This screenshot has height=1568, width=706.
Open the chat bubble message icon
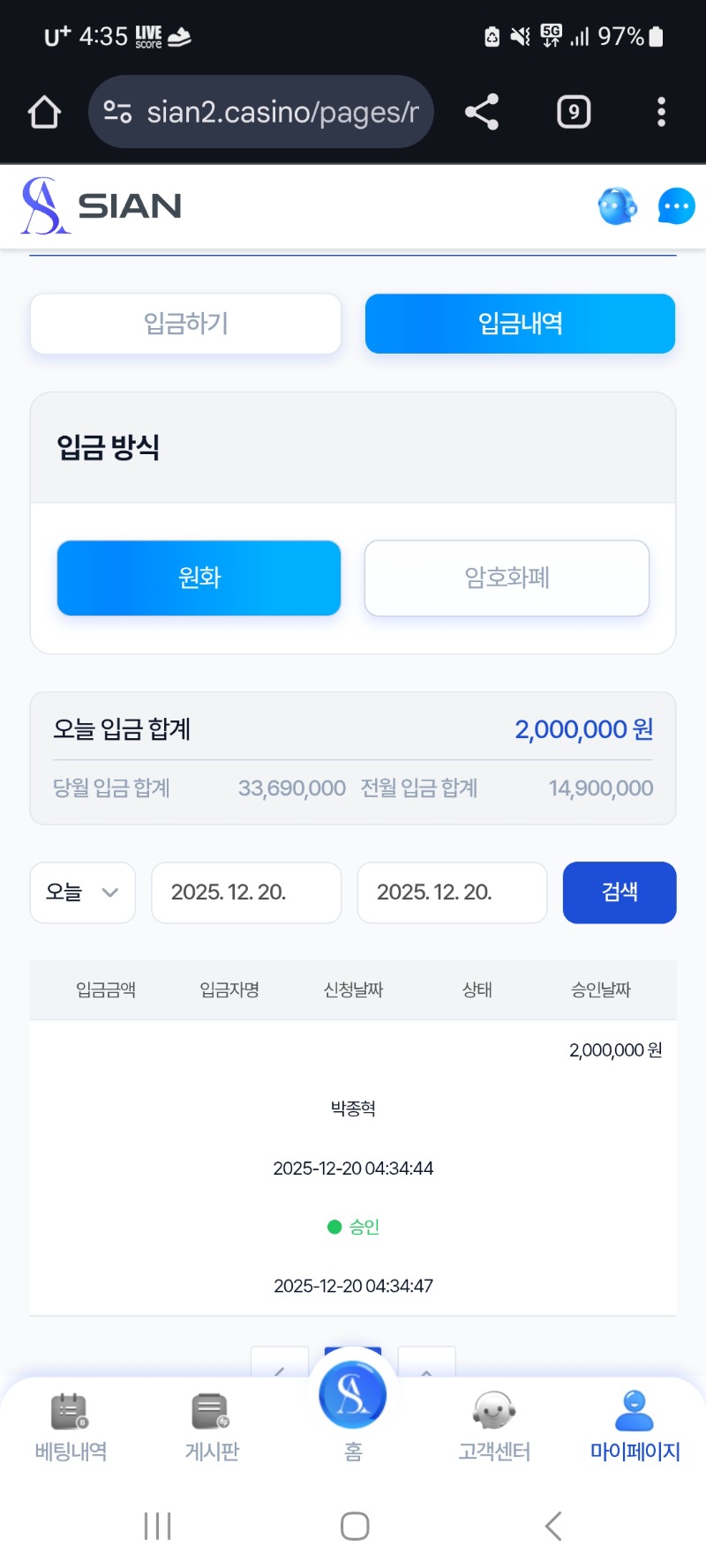676,206
